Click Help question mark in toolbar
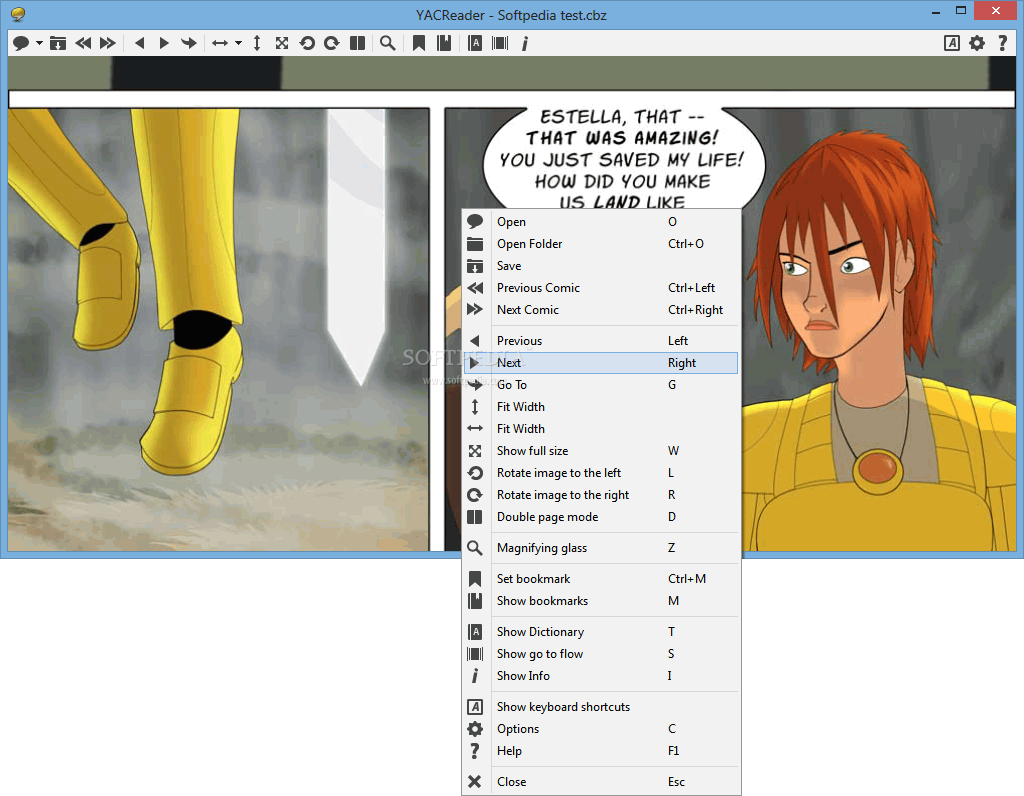The image size is (1024, 796). 1002,43
